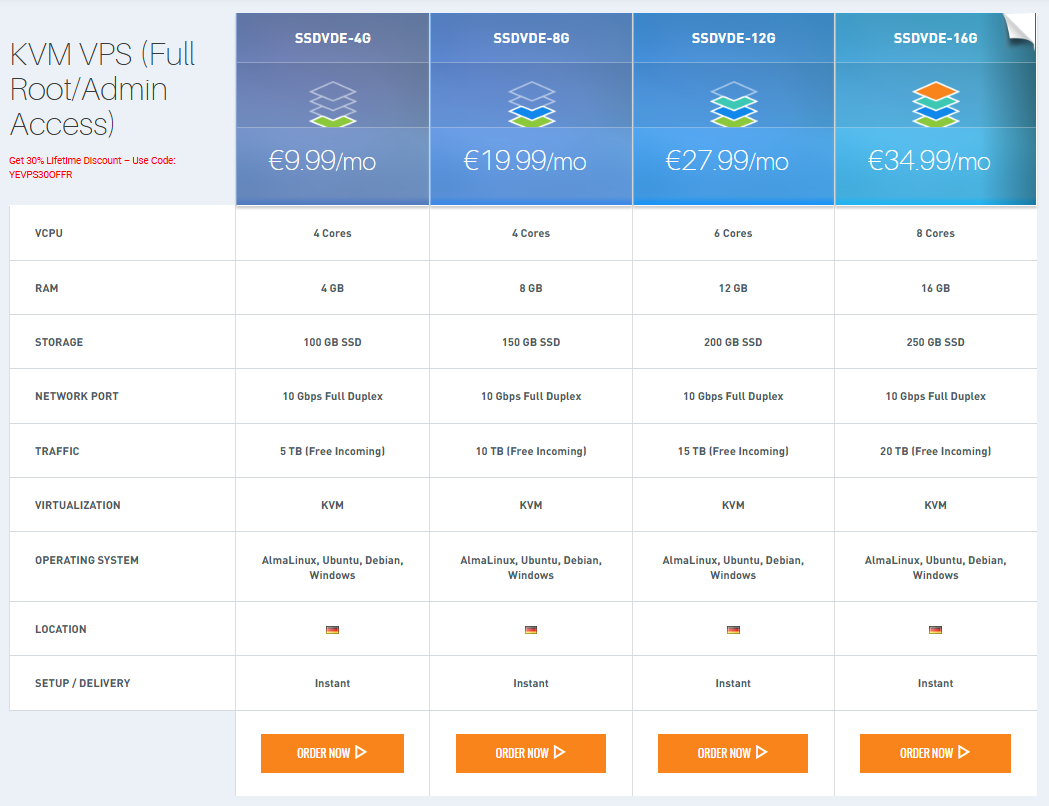
Task: Click the SSDVDE-12G layered stack icon
Action: [x=733, y=105]
